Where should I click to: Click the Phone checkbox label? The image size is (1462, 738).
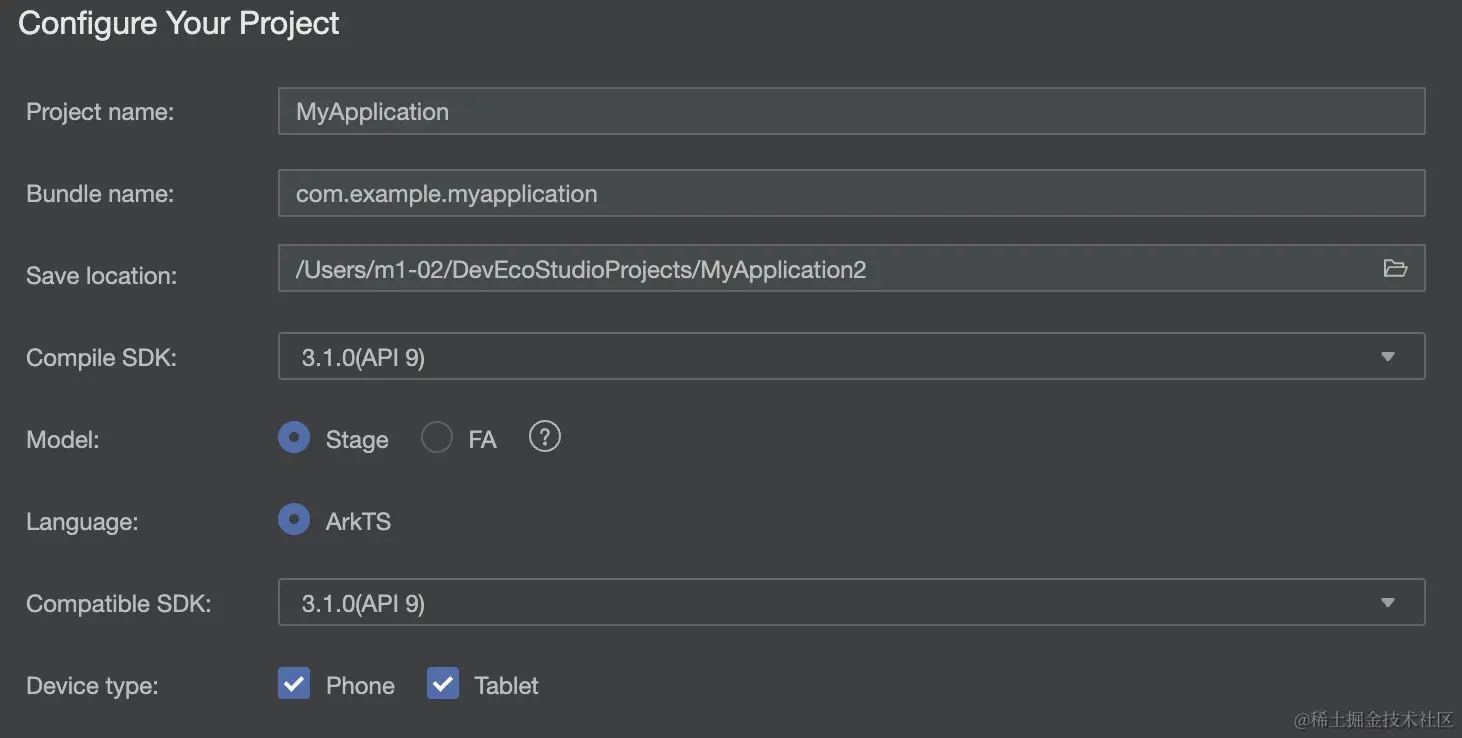[x=360, y=686]
